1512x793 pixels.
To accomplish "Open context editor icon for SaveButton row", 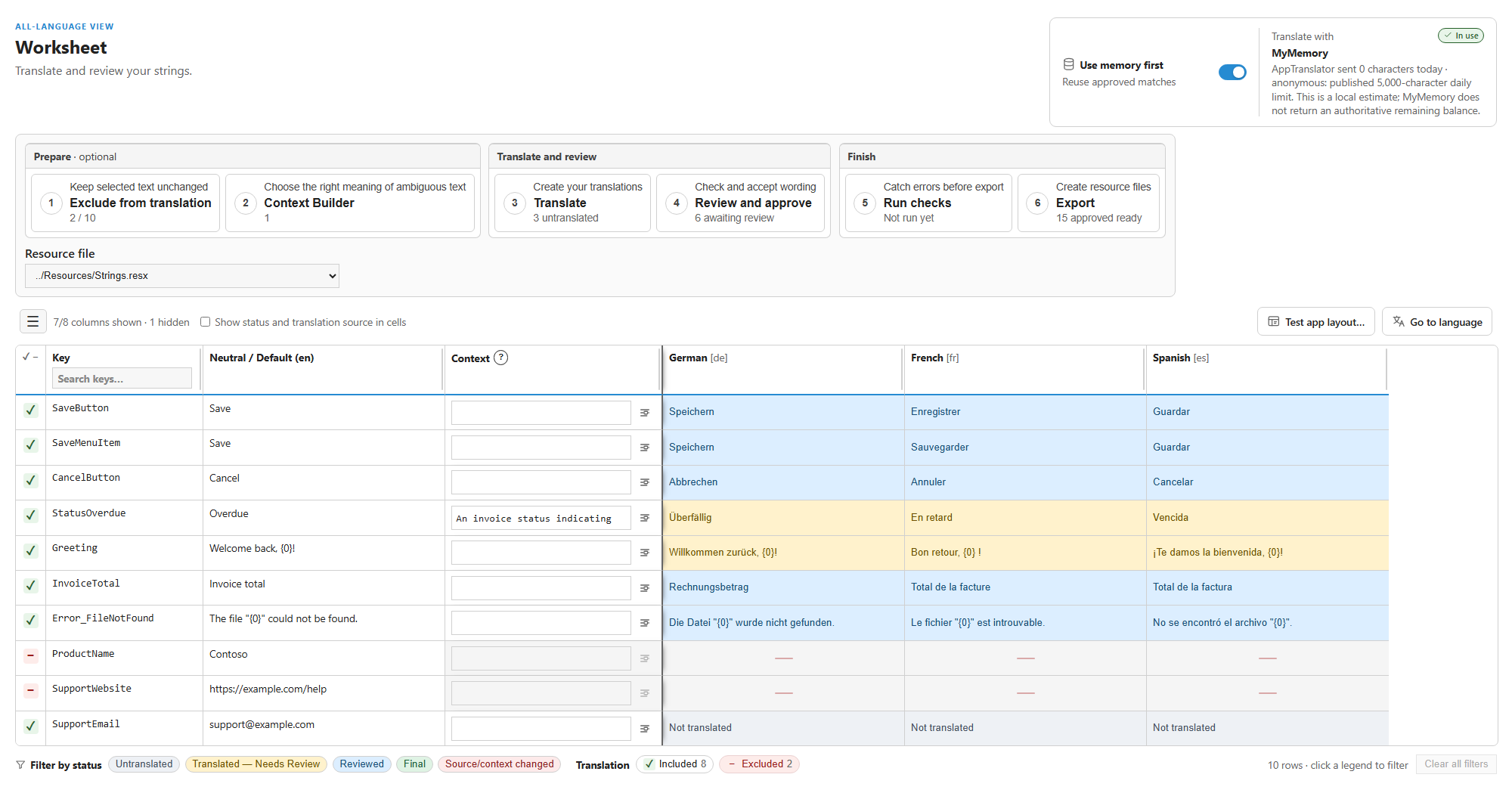I will click(x=645, y=413).
